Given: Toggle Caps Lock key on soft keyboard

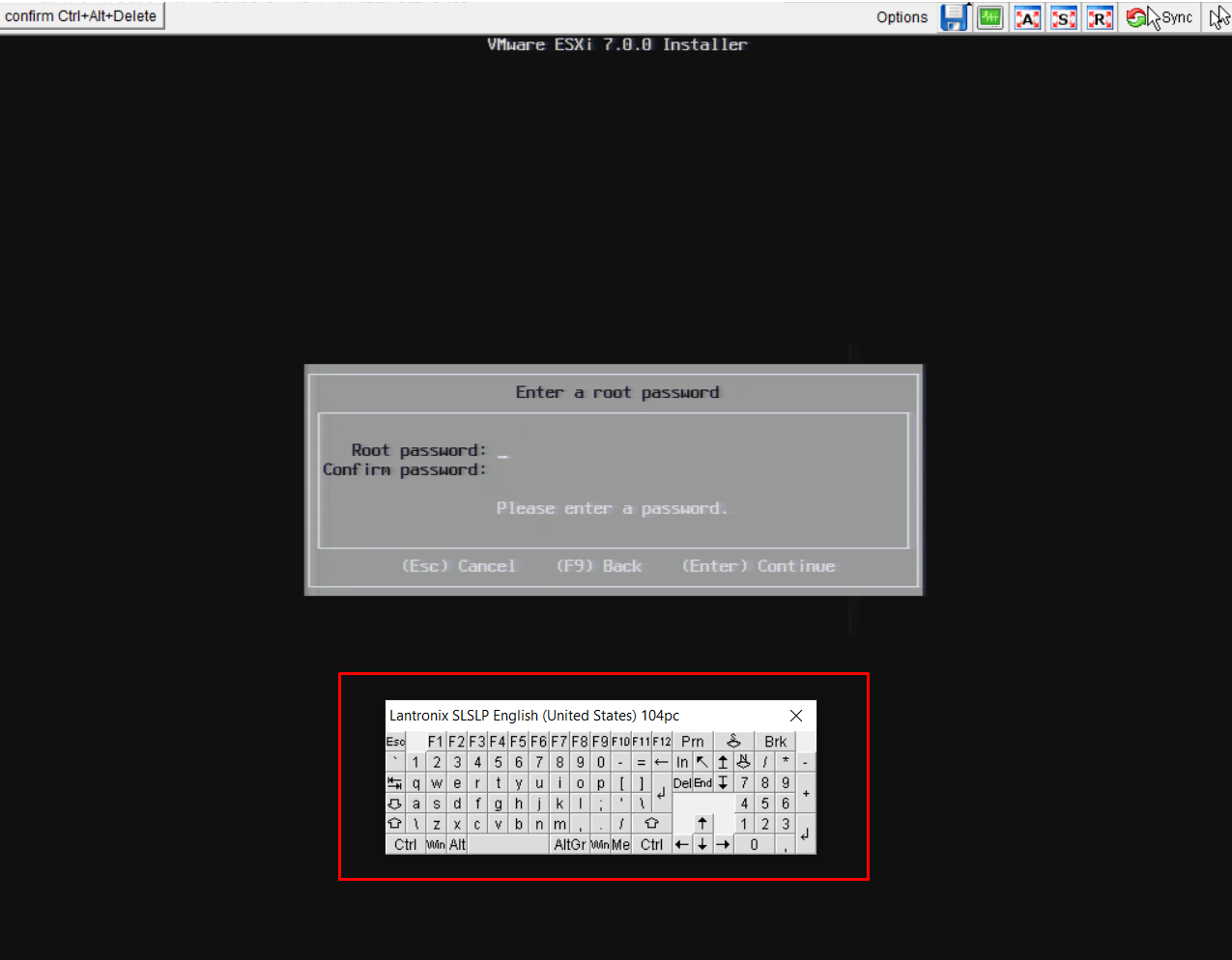Looking at the screenshot, I should [394, 804].
